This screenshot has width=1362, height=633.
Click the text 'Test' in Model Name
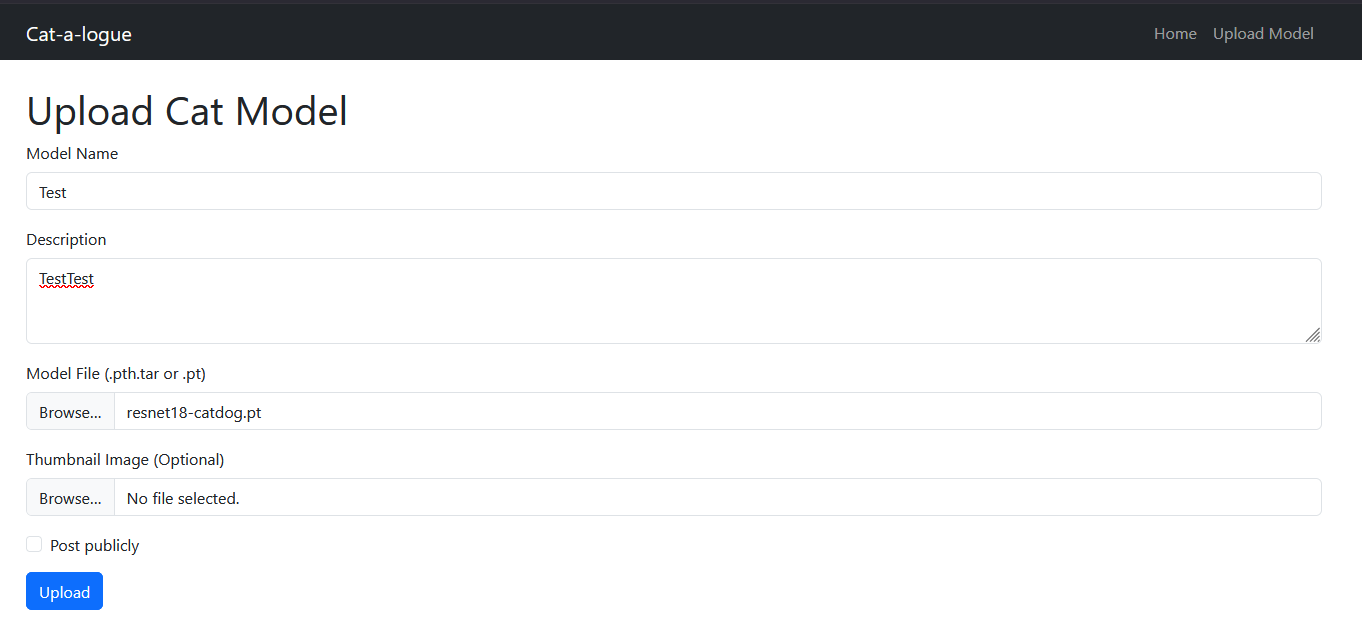(x=53, y=193)
